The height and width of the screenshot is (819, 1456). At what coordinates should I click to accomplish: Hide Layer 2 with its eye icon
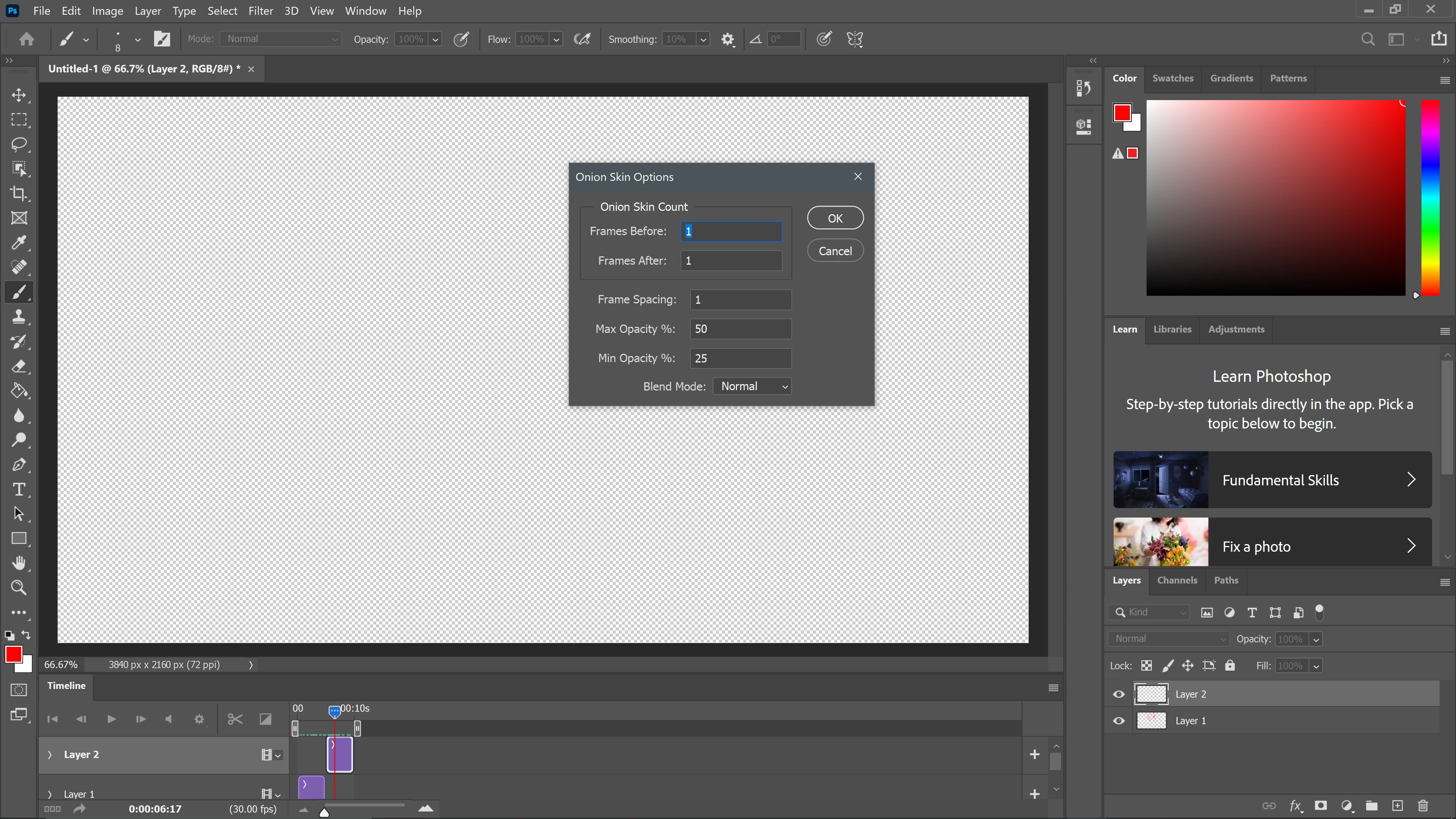1119,694
